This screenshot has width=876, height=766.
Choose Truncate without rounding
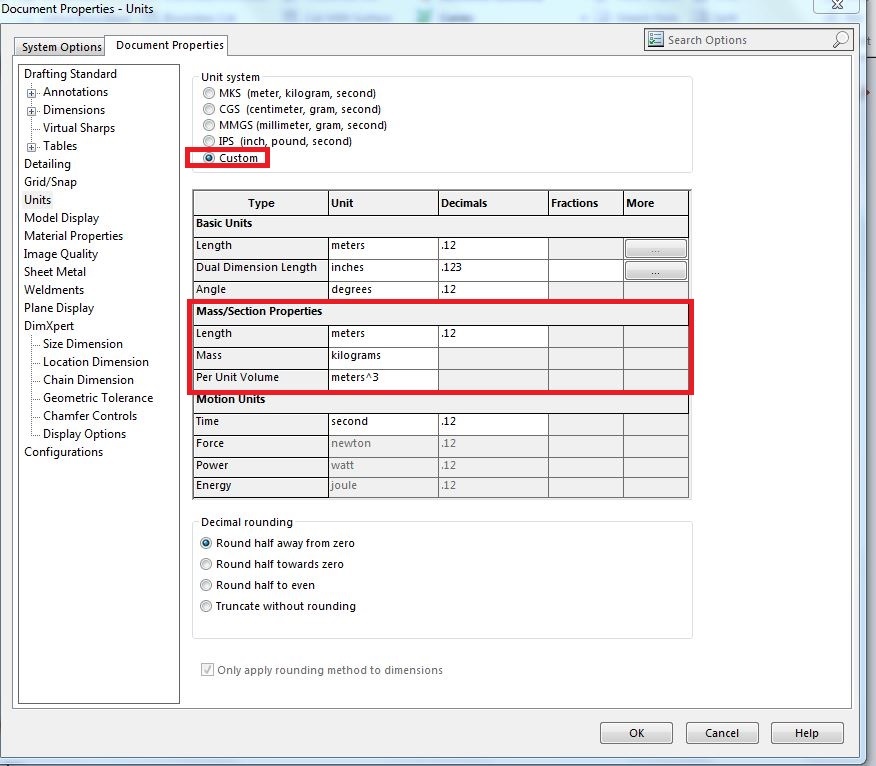coord(206,606)
